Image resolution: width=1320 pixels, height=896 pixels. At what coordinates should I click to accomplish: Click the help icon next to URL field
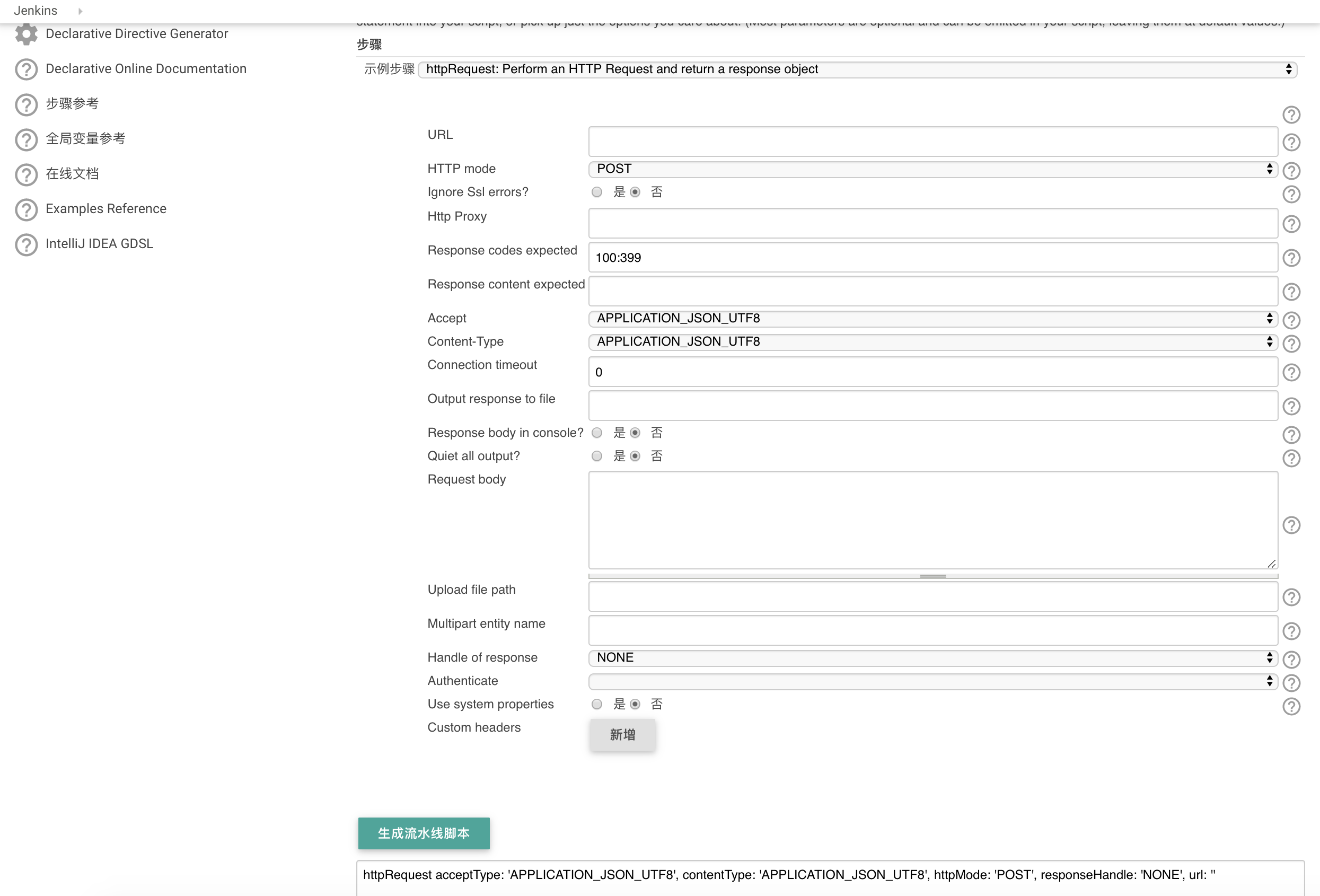click(x=1291, y=142)
